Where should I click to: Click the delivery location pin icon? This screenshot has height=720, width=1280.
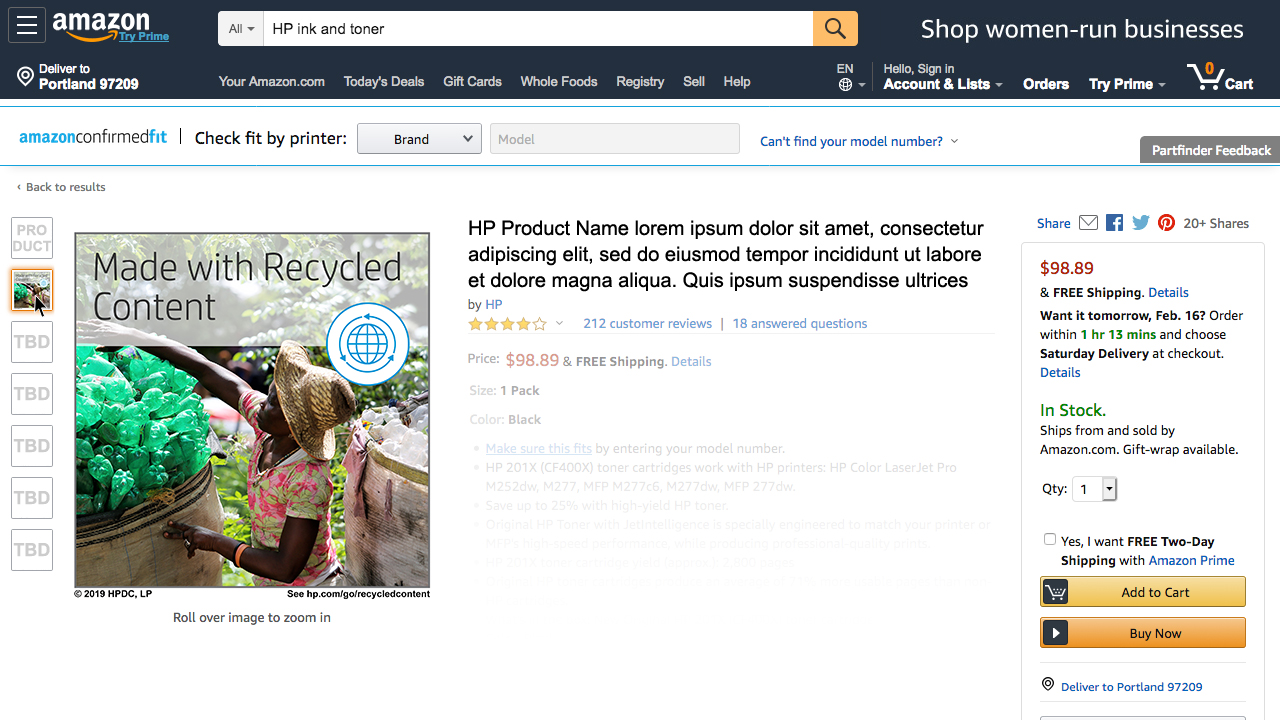click(x=26, y=77)
